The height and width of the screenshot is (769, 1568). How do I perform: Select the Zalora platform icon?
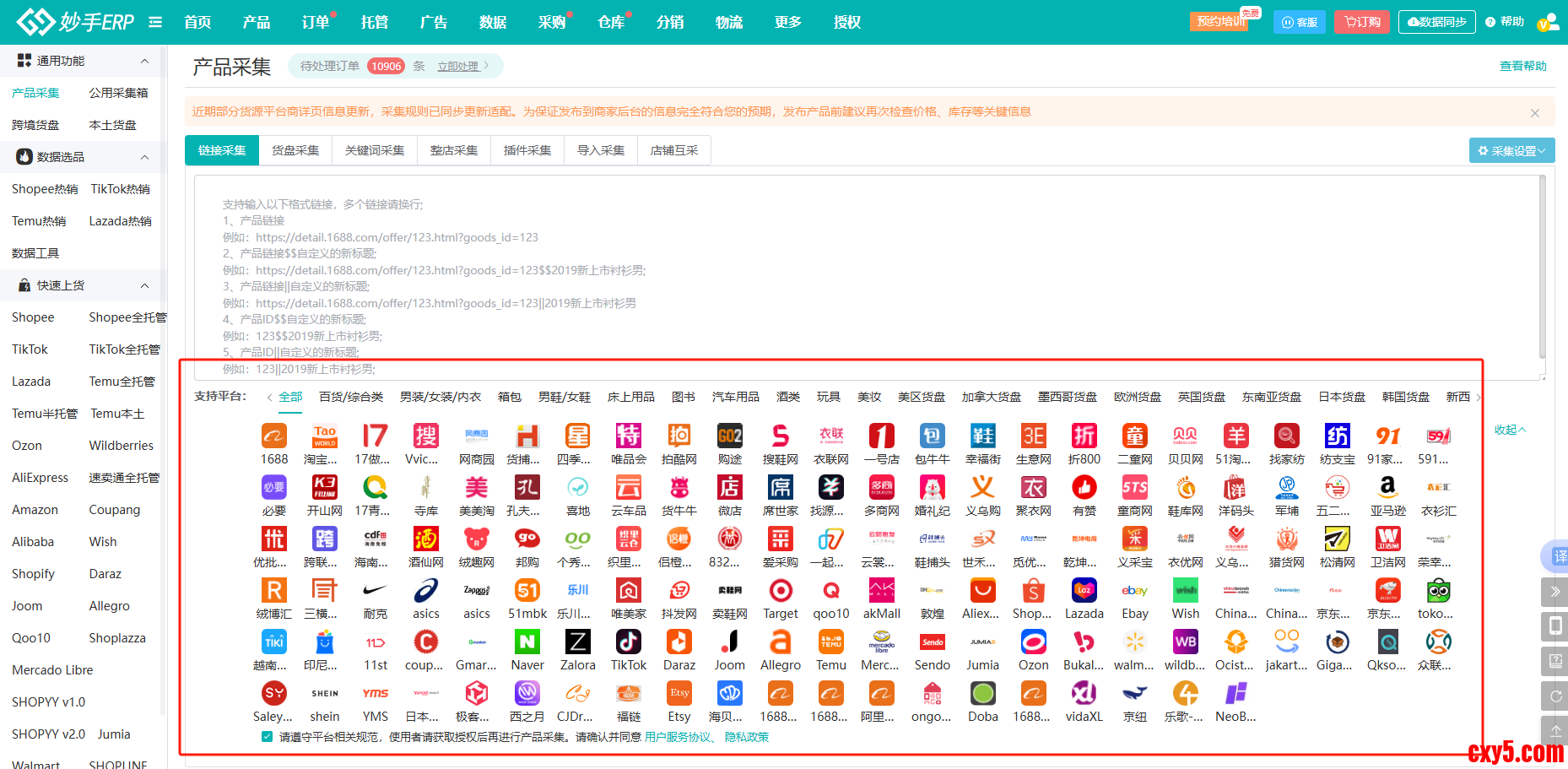coord(578,642)
